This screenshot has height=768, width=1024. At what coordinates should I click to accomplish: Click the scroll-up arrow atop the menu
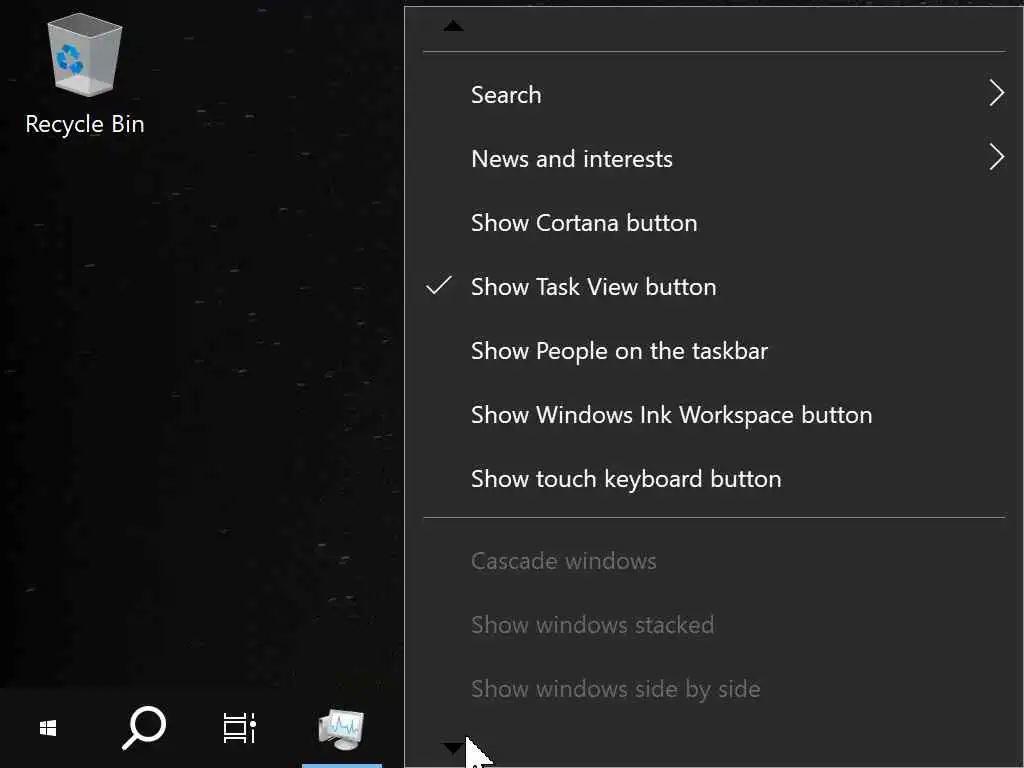453,26
